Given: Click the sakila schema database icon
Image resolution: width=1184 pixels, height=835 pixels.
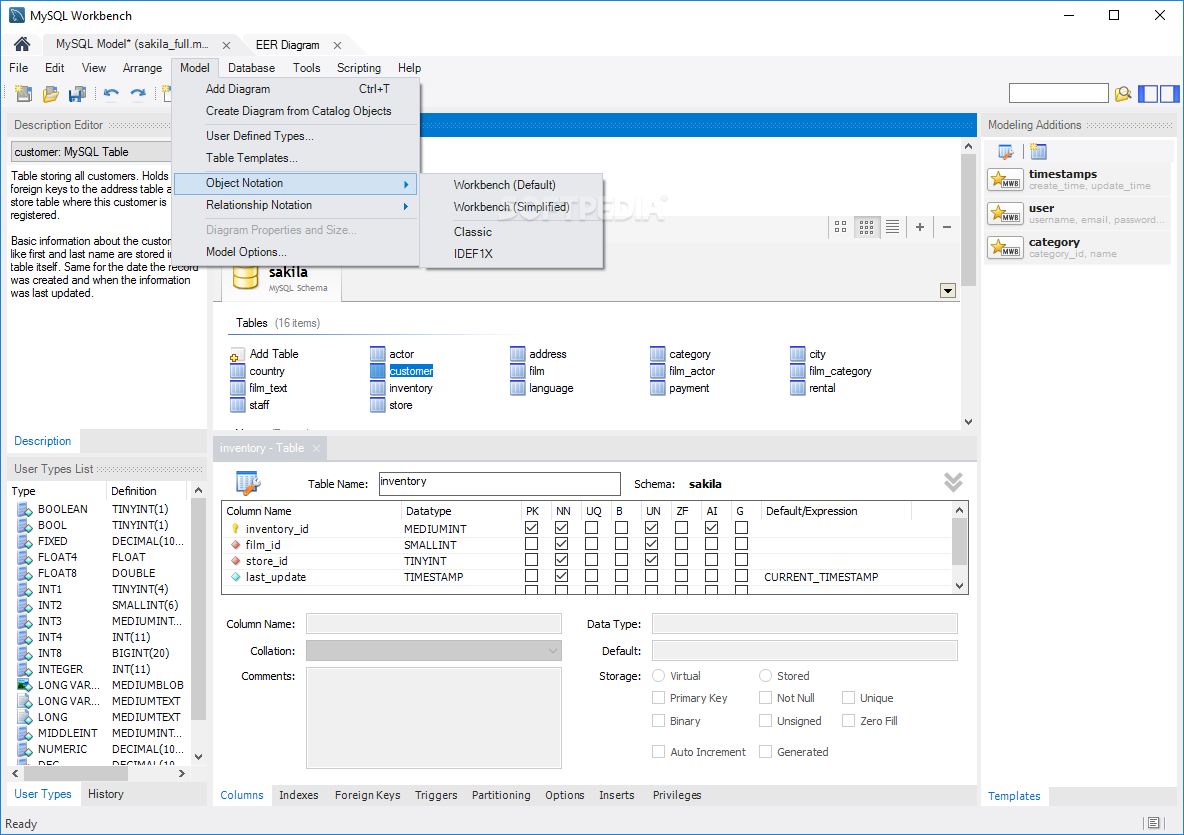Looking at the screenshot, I should (245, 277).
